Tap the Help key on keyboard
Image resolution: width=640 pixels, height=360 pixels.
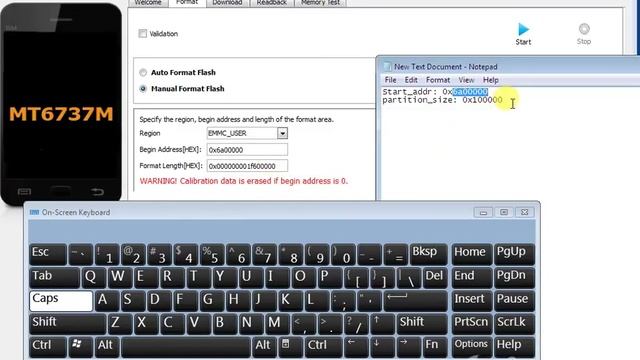point(514,347)
